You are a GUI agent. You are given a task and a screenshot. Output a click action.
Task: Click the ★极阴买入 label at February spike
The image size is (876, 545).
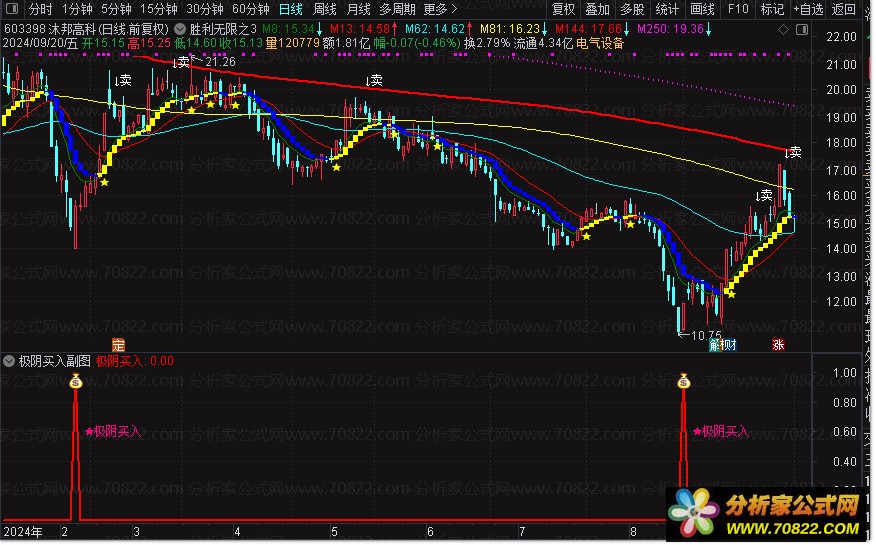pyautogui.click(x=113, y=432)
